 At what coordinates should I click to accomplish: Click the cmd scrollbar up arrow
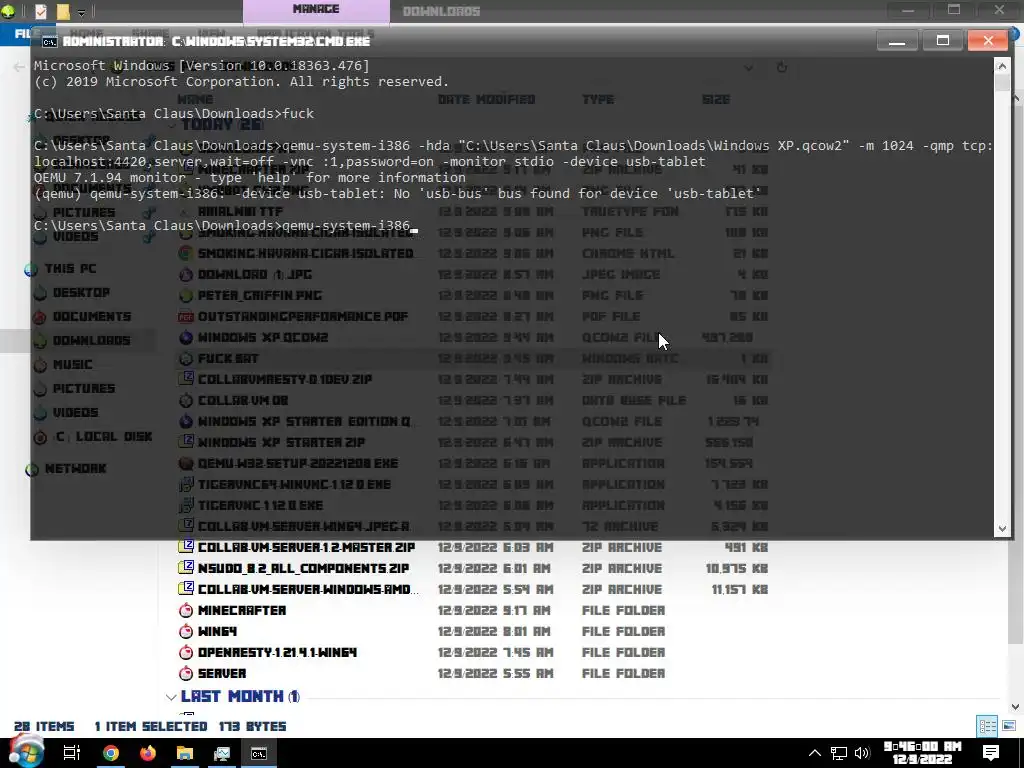pos(1002,66)
